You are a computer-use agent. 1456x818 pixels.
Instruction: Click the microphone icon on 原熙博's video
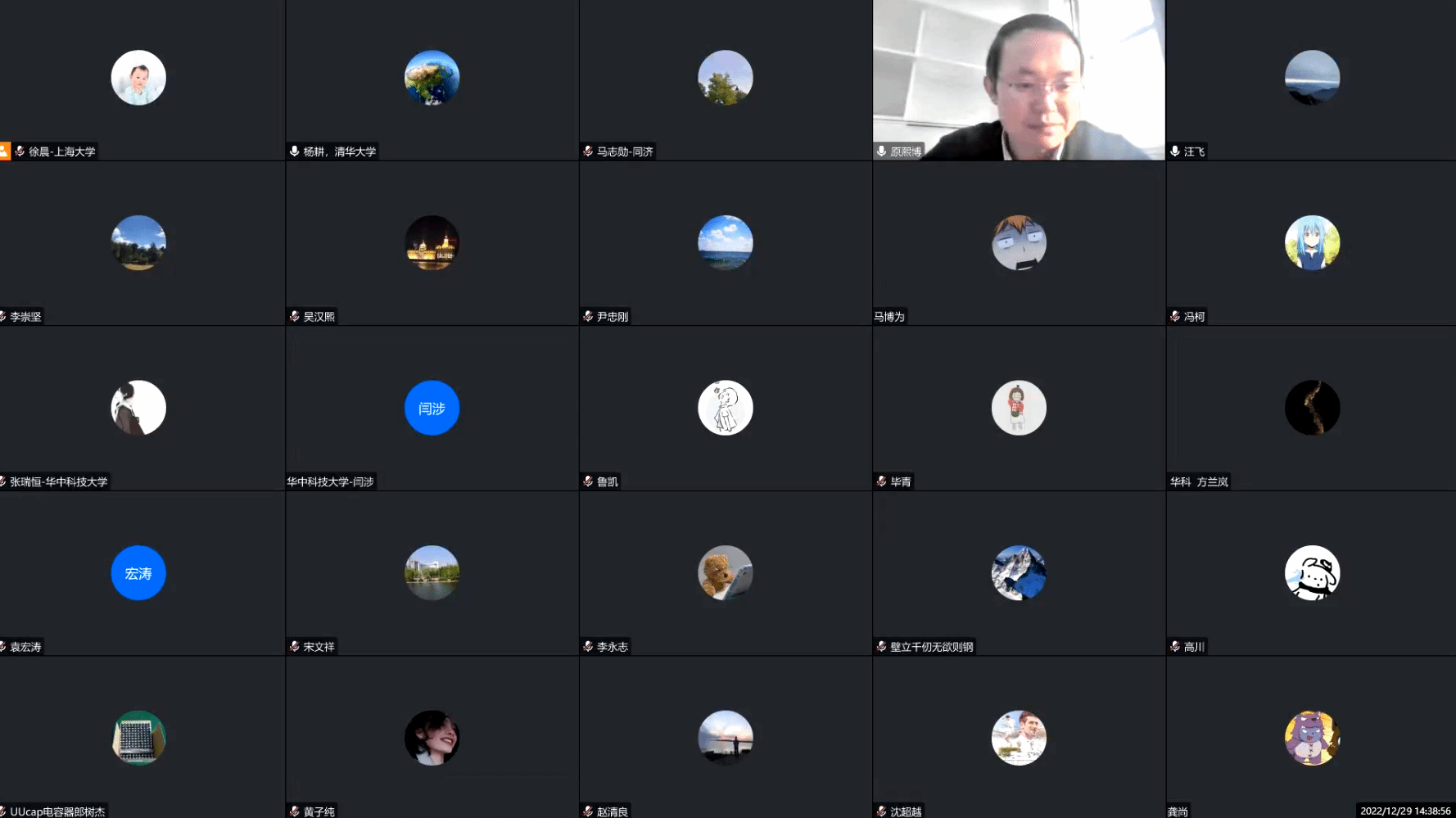[882, 151]
